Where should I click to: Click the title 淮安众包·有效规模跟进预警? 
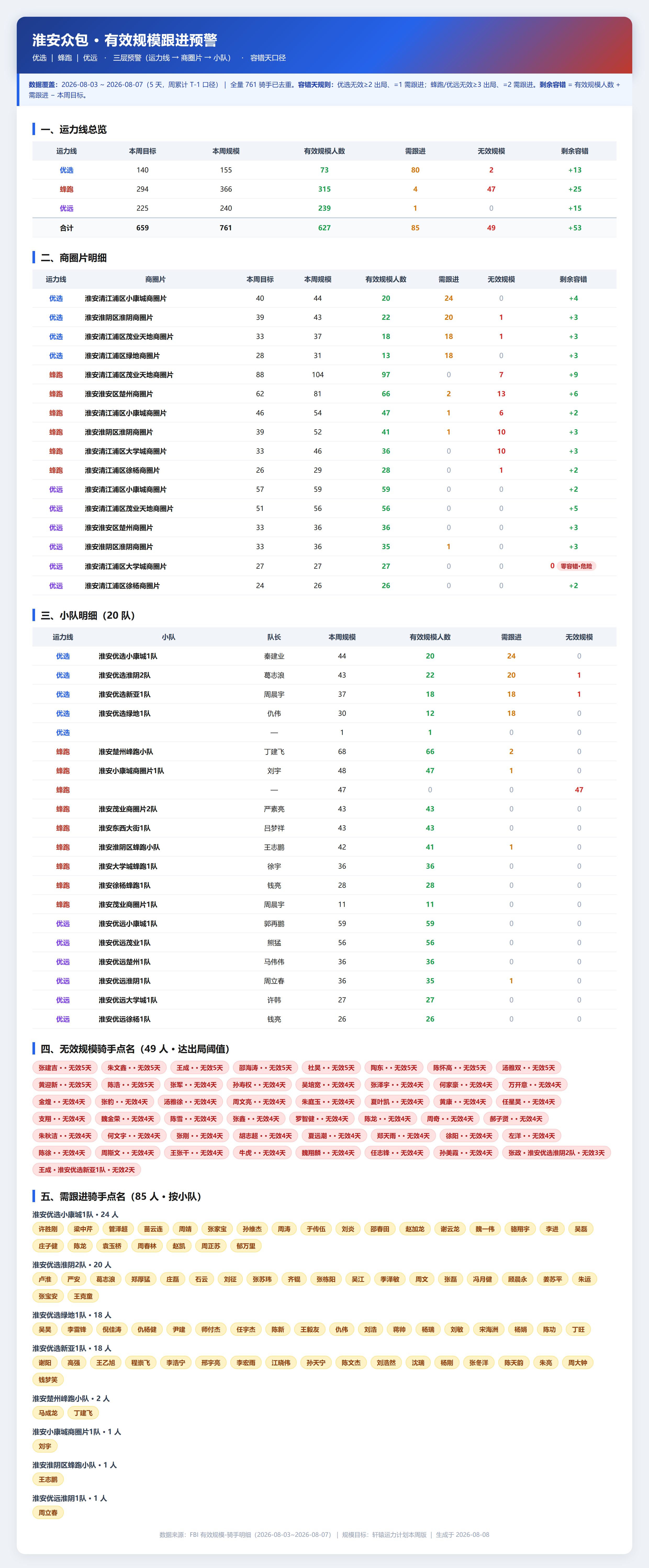[x=125, y=40]
